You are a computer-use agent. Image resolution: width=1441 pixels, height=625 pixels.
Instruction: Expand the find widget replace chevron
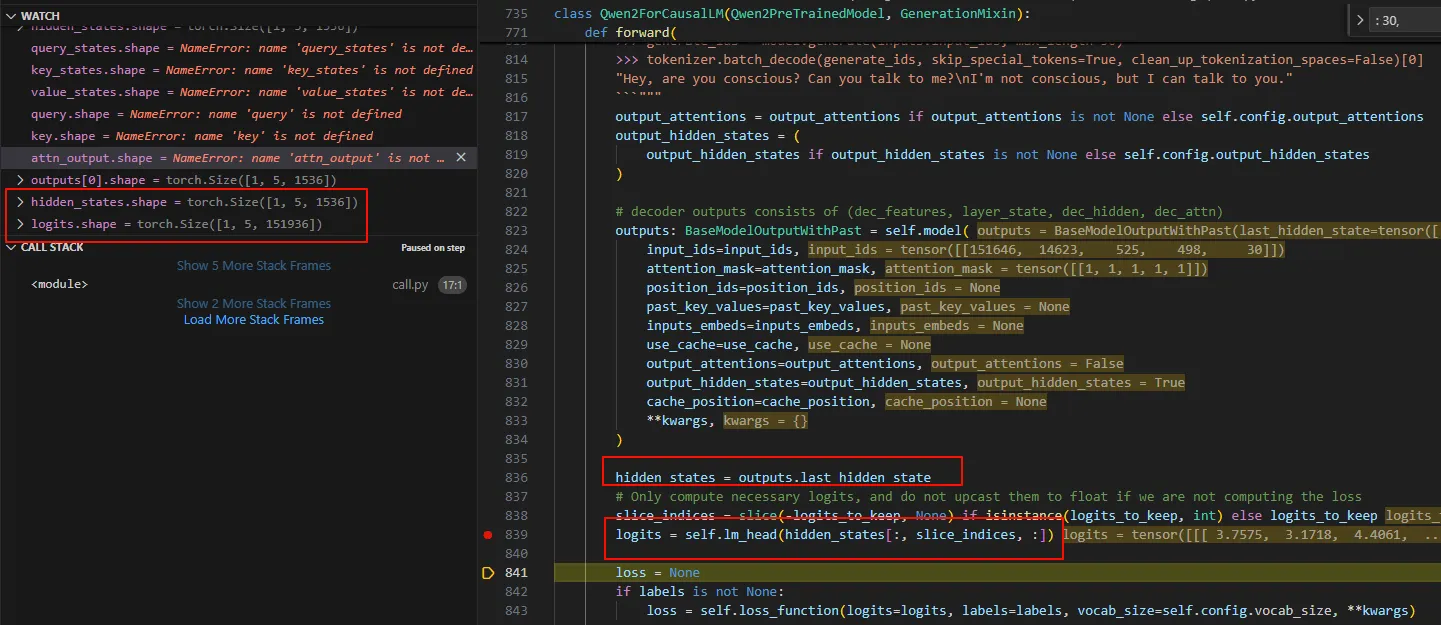pyautogui.click(x=1359, y=20)
